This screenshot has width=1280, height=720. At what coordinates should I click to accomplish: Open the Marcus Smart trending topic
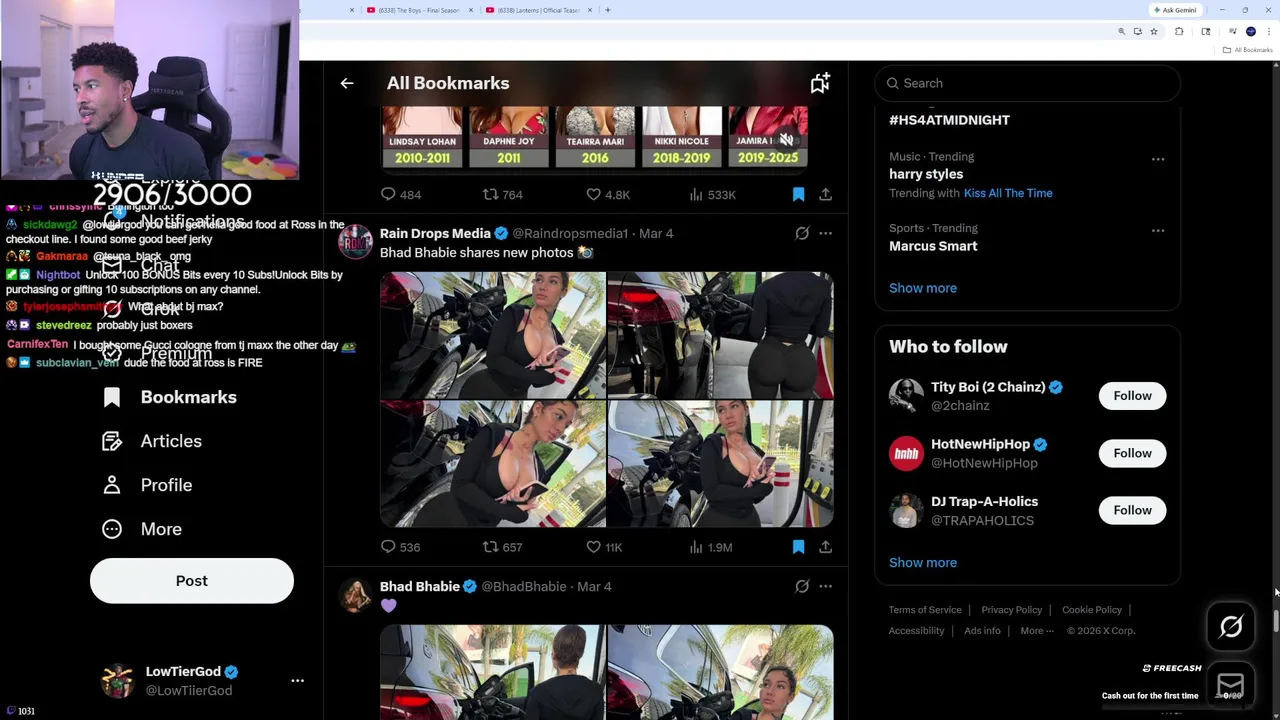pyautogui.click(x=933, y=246)
